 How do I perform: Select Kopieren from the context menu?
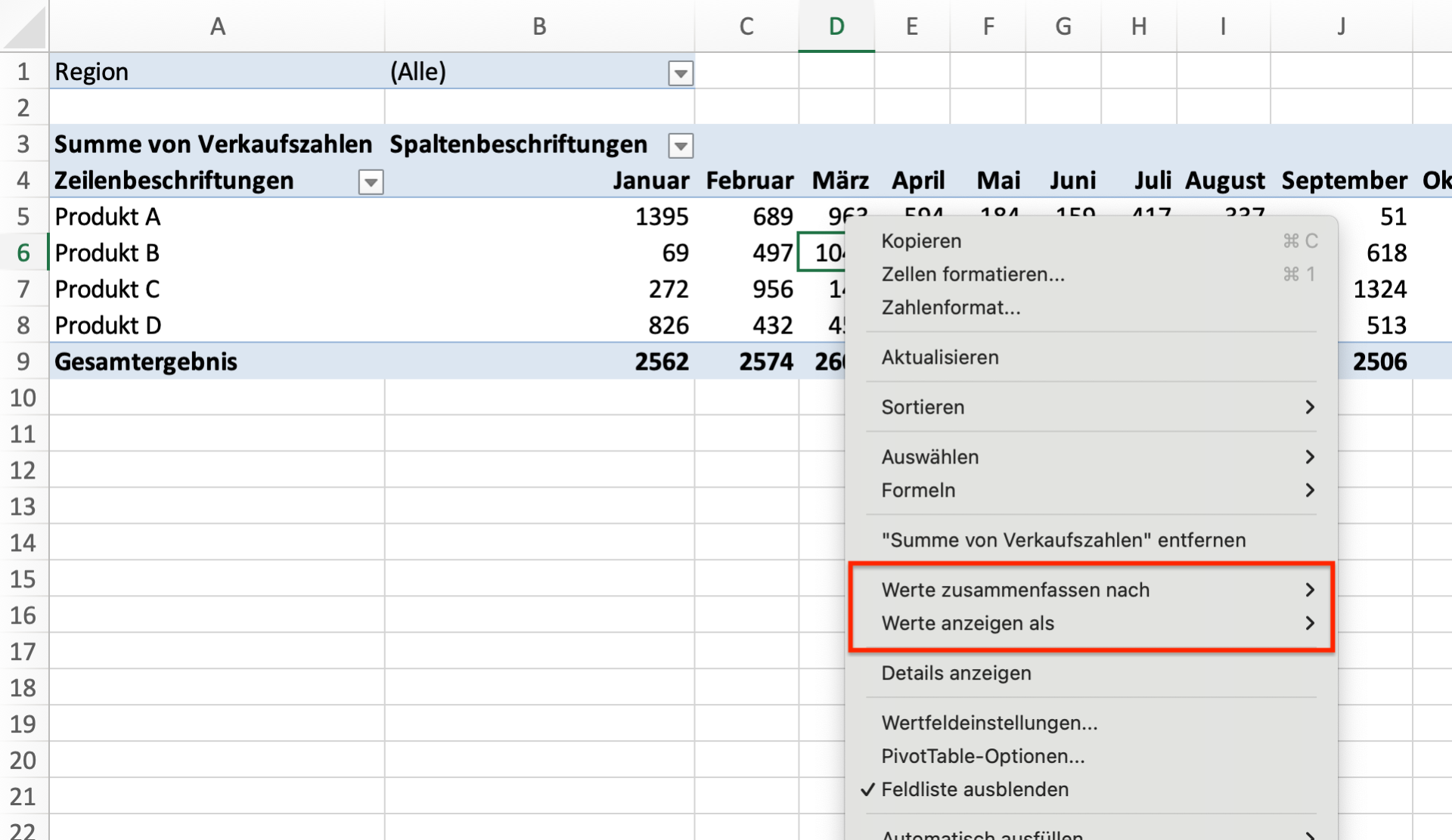[x=920, y=240]
